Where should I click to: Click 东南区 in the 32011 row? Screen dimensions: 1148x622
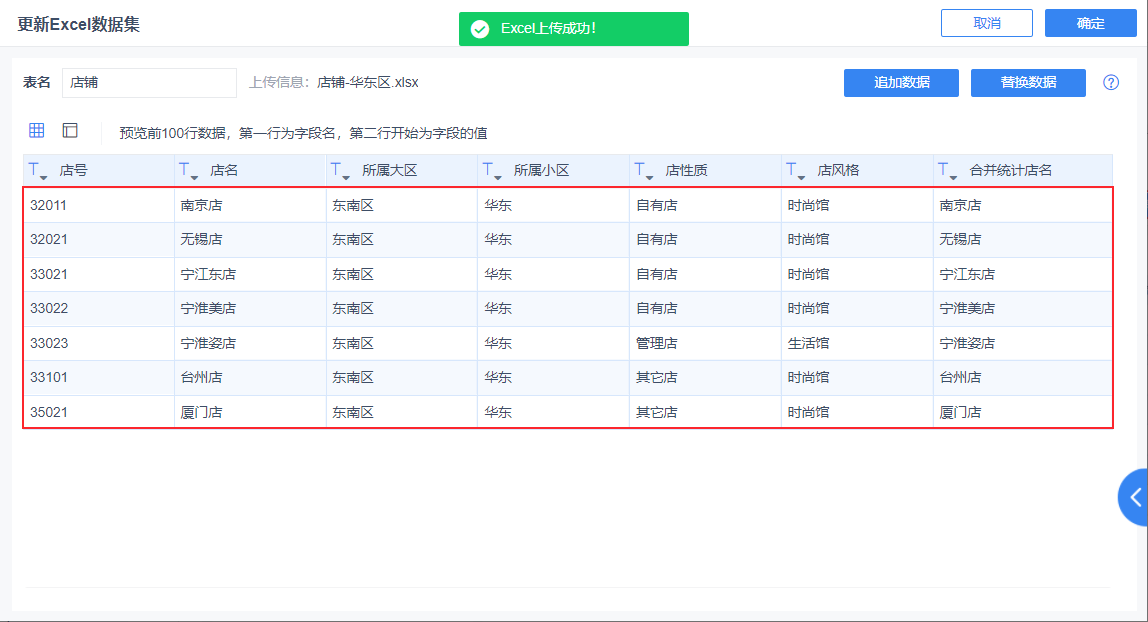point(353,206)
